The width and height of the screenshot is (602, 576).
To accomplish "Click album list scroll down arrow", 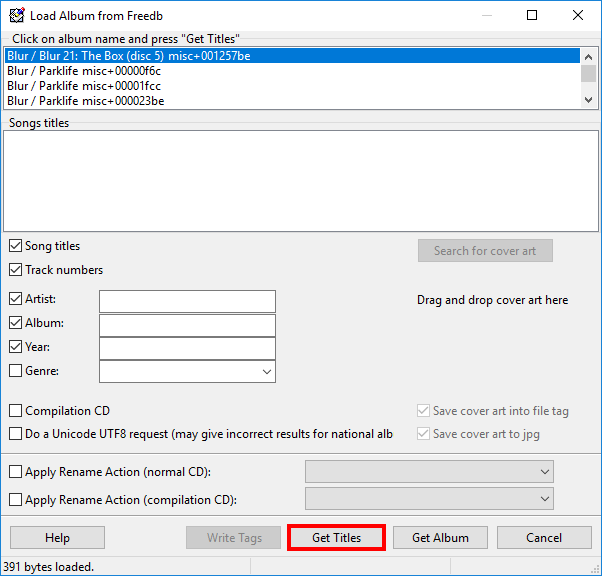I will [588, 100].
